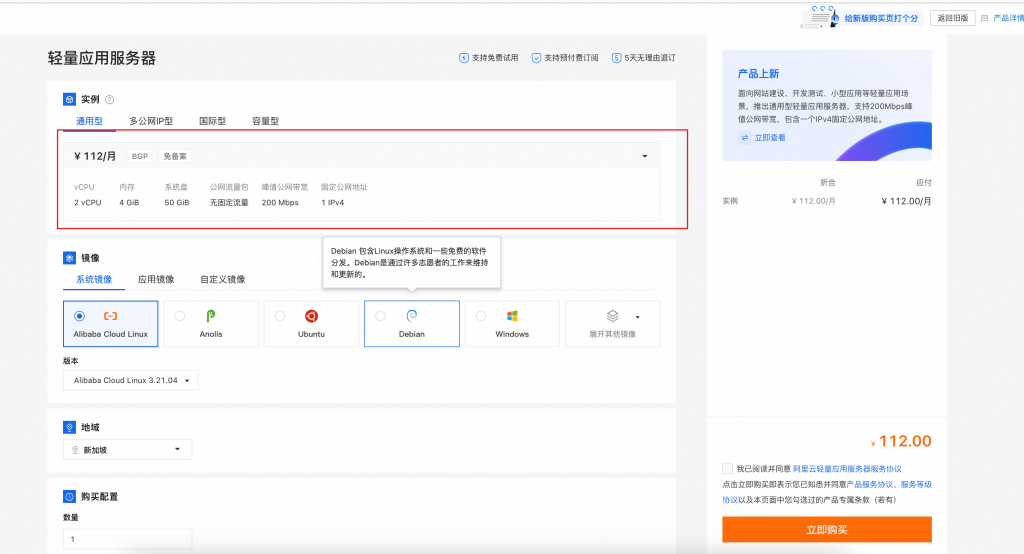Click the stacked layers 展开其他镜像 icon
The height and width of the screenshot is (554, 1024).
613,316
